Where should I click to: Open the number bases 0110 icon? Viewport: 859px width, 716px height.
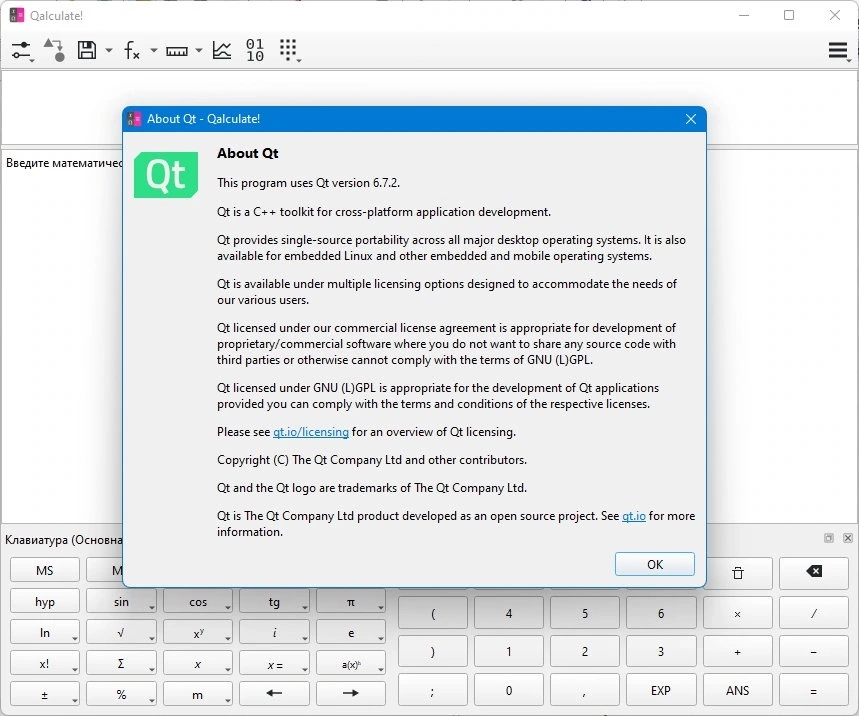click(255, 50)
